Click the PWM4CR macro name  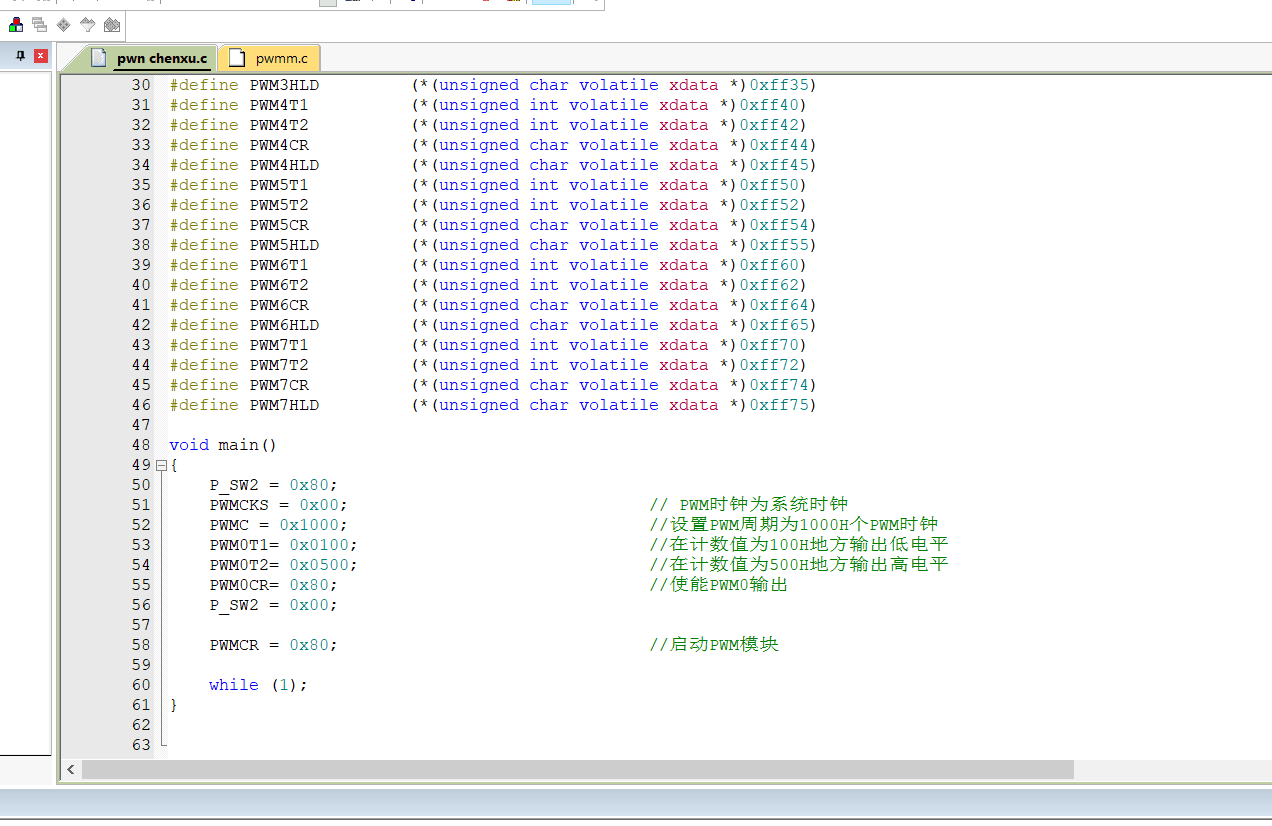pyautogui.click(x=279, y=145)
